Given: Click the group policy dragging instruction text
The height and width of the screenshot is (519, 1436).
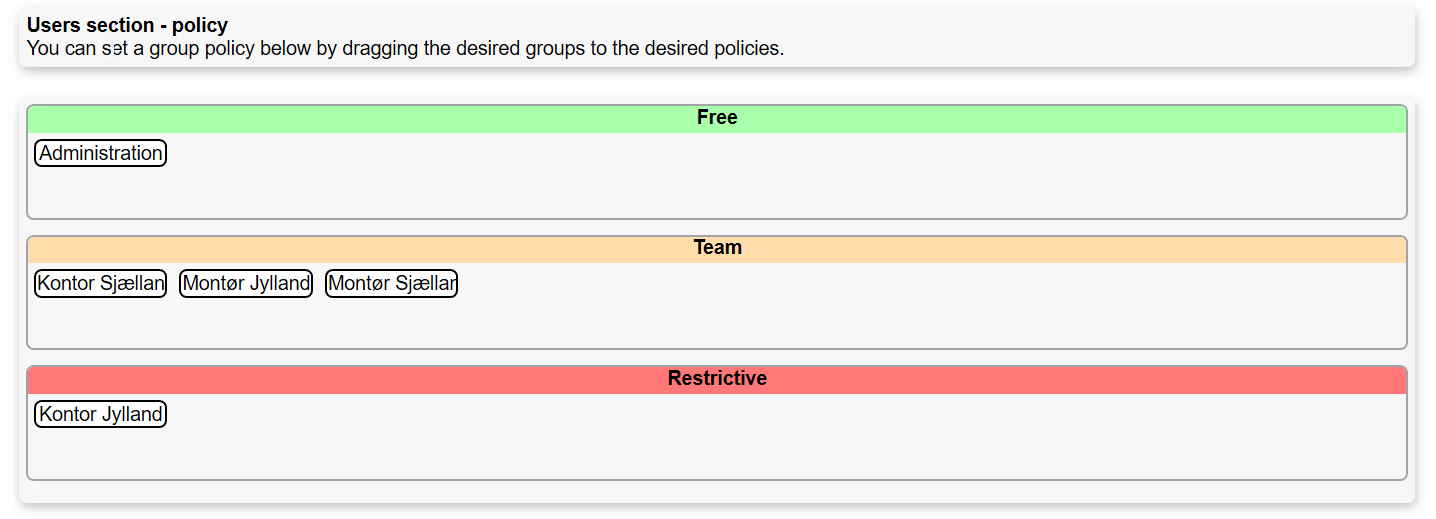Looking at the screenshot, I should pos(405,48).
